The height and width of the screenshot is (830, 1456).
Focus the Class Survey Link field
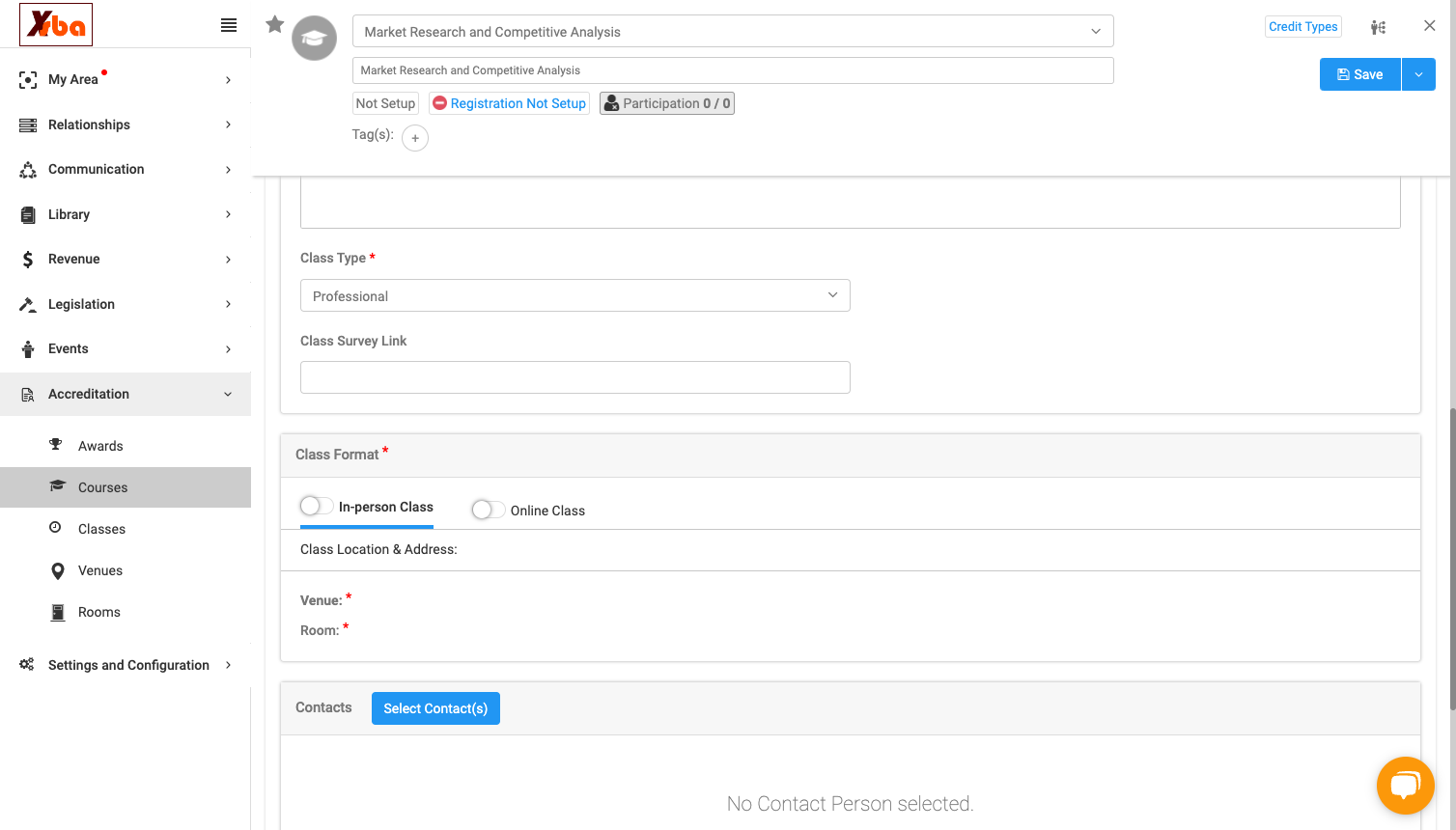[x=575, y=377]
